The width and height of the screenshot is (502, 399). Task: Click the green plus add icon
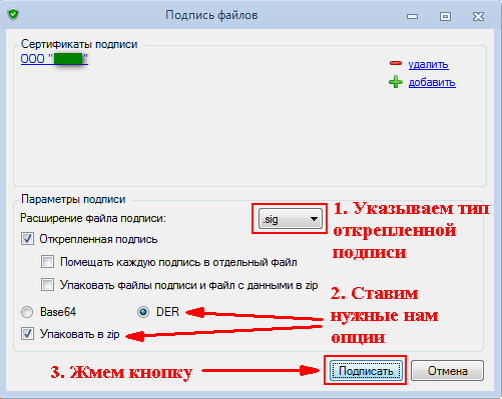396,82
